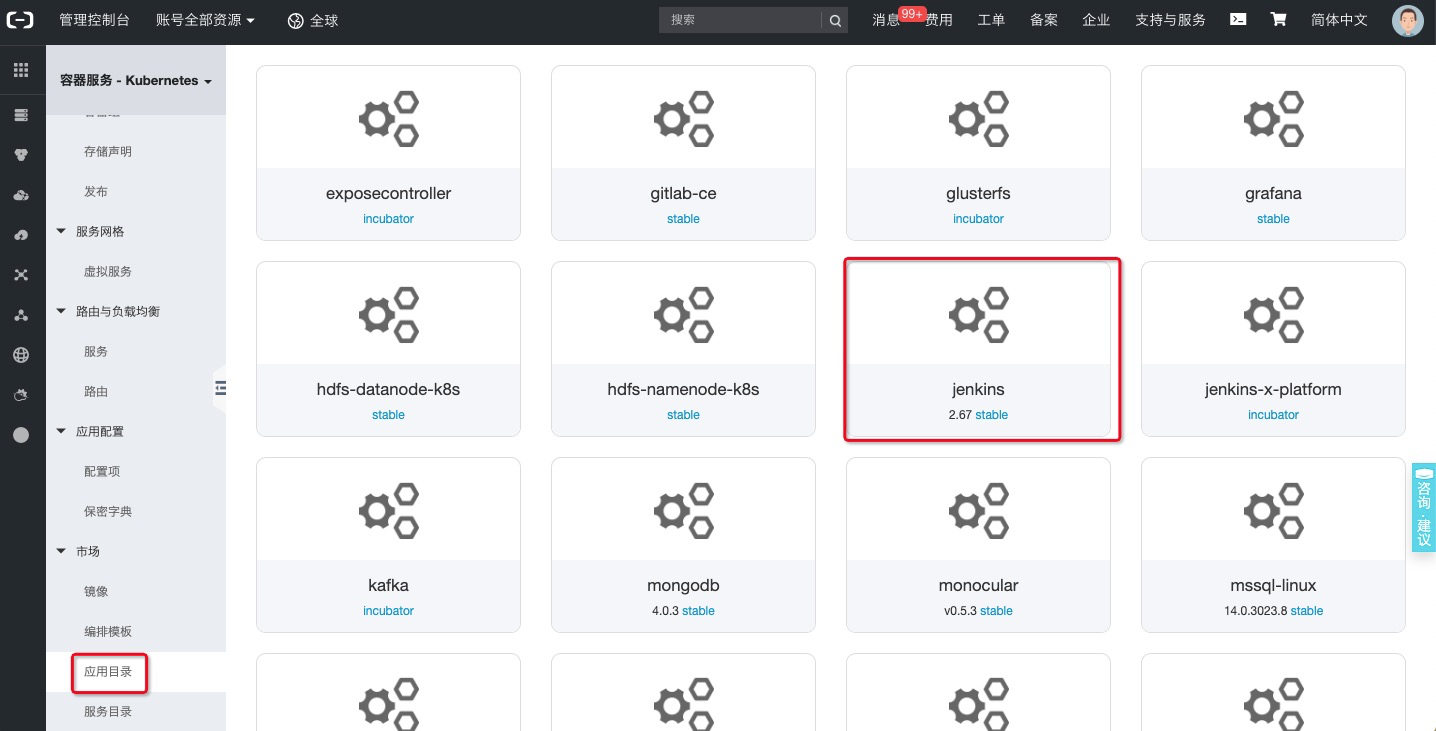This screenshot has width=1436, height=731.
Task: Click the monocular chart name
Action: 978,585
